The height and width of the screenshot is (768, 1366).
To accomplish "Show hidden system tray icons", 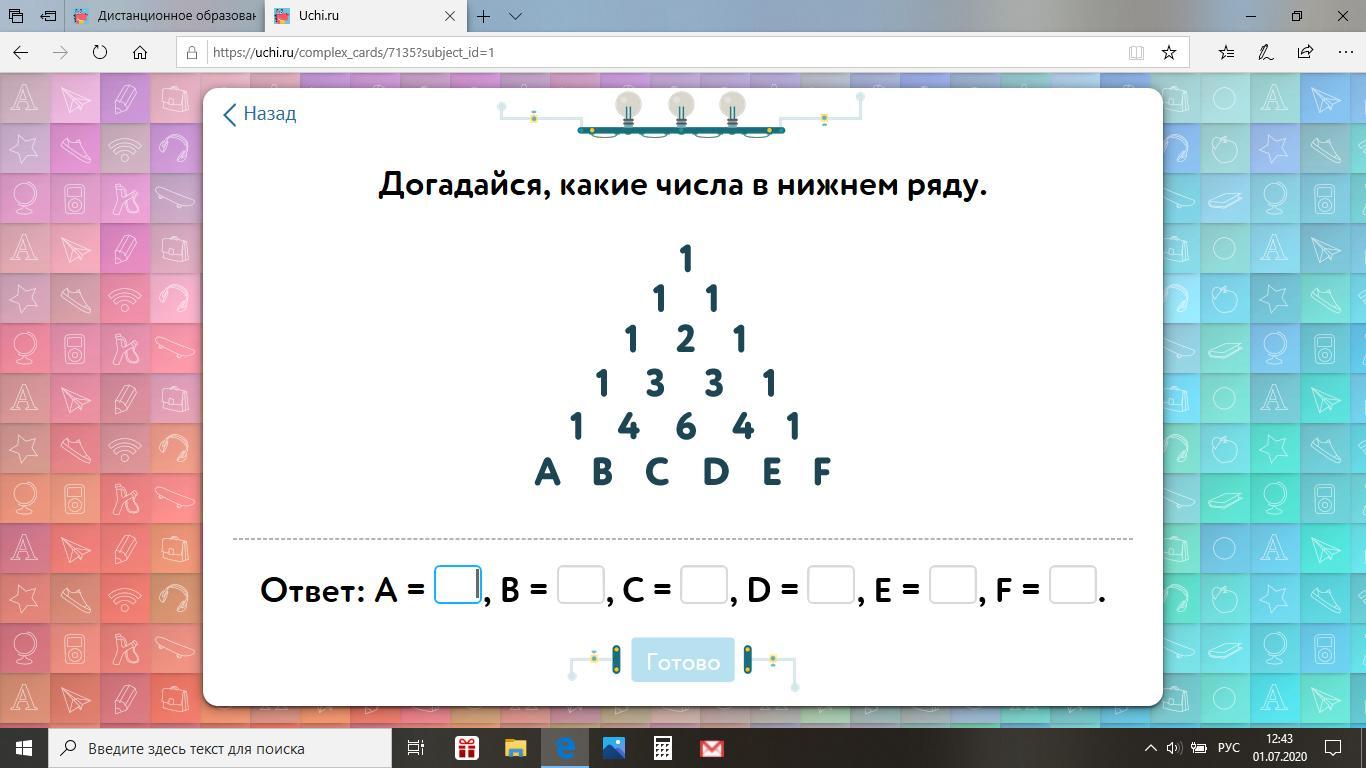I will [1151, 748].
